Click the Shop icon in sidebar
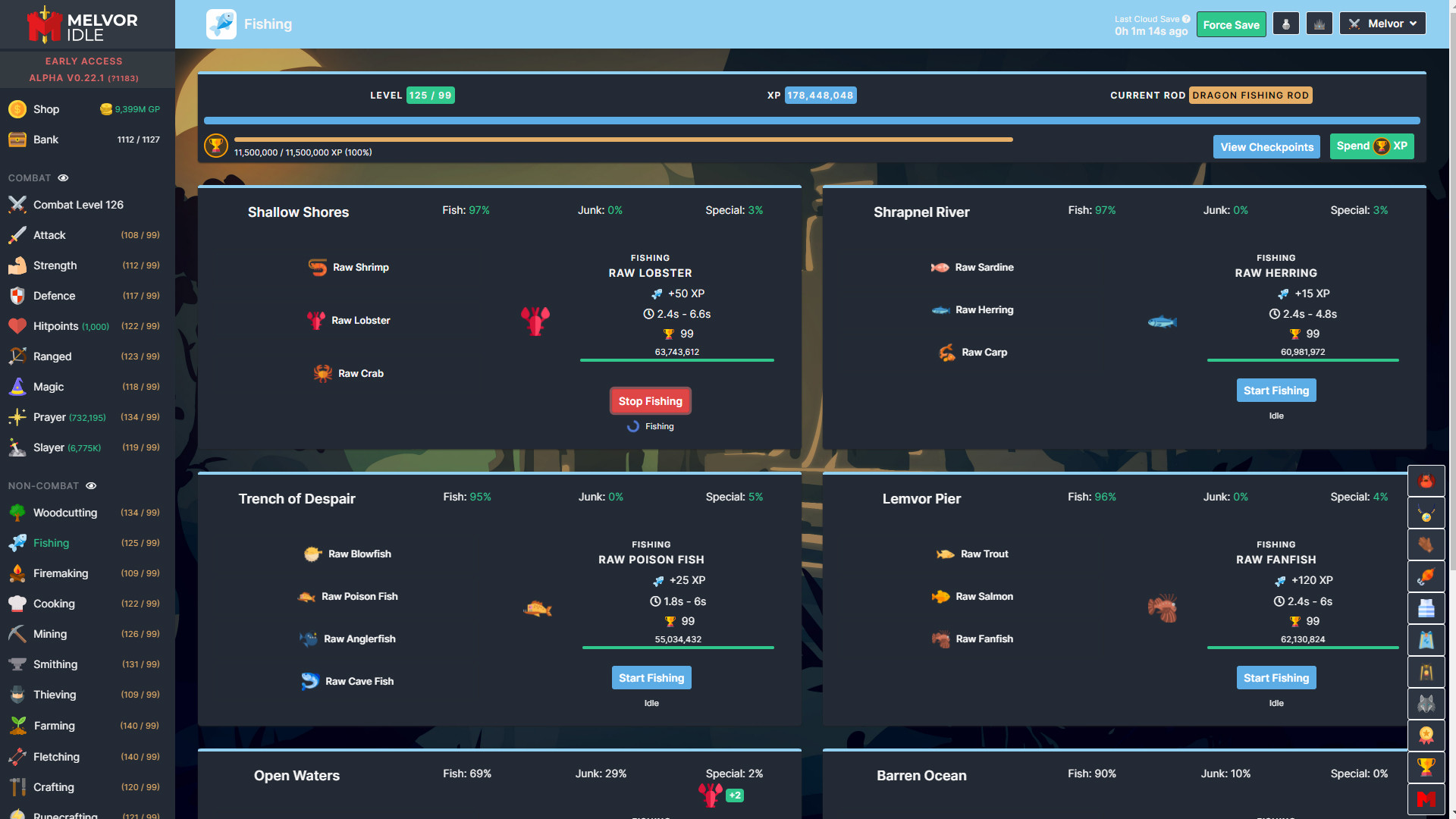The width and height of the screenshot is (1456, 819). (16, 108)
